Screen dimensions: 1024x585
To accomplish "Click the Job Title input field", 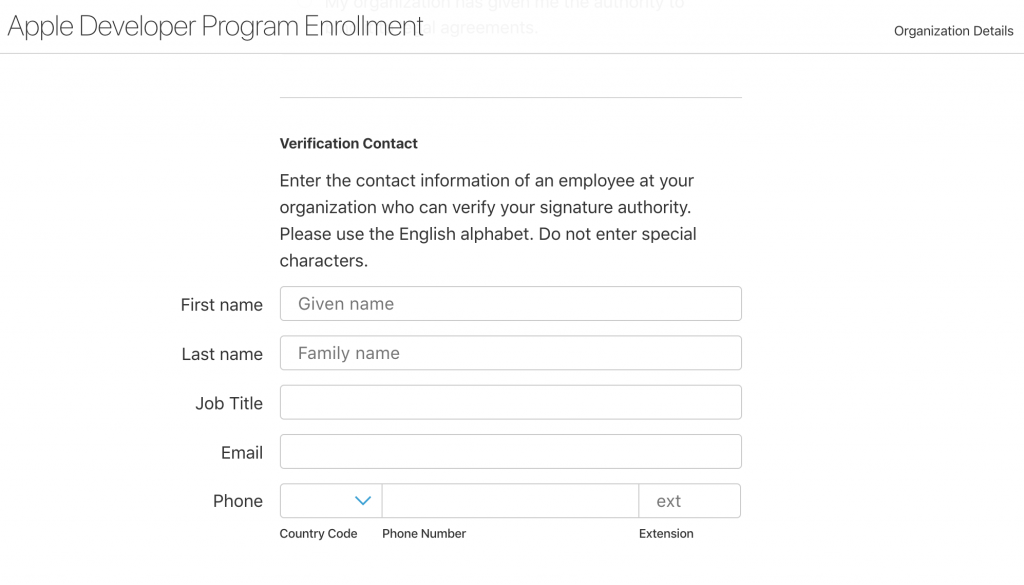I will point(510,402).
